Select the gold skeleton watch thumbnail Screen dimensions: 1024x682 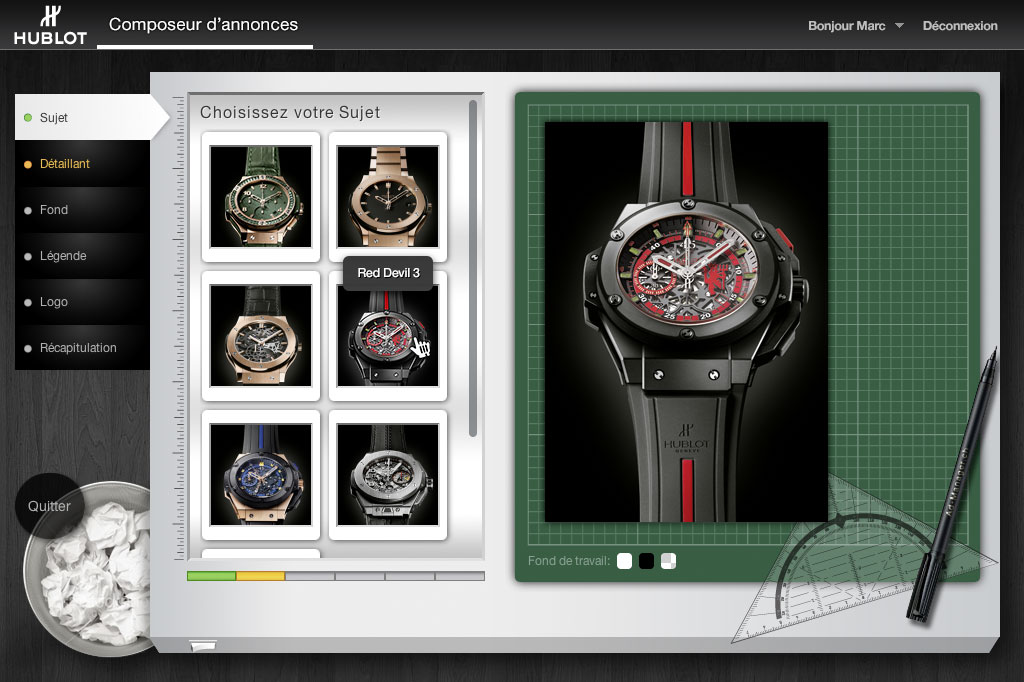click(261, 336)
